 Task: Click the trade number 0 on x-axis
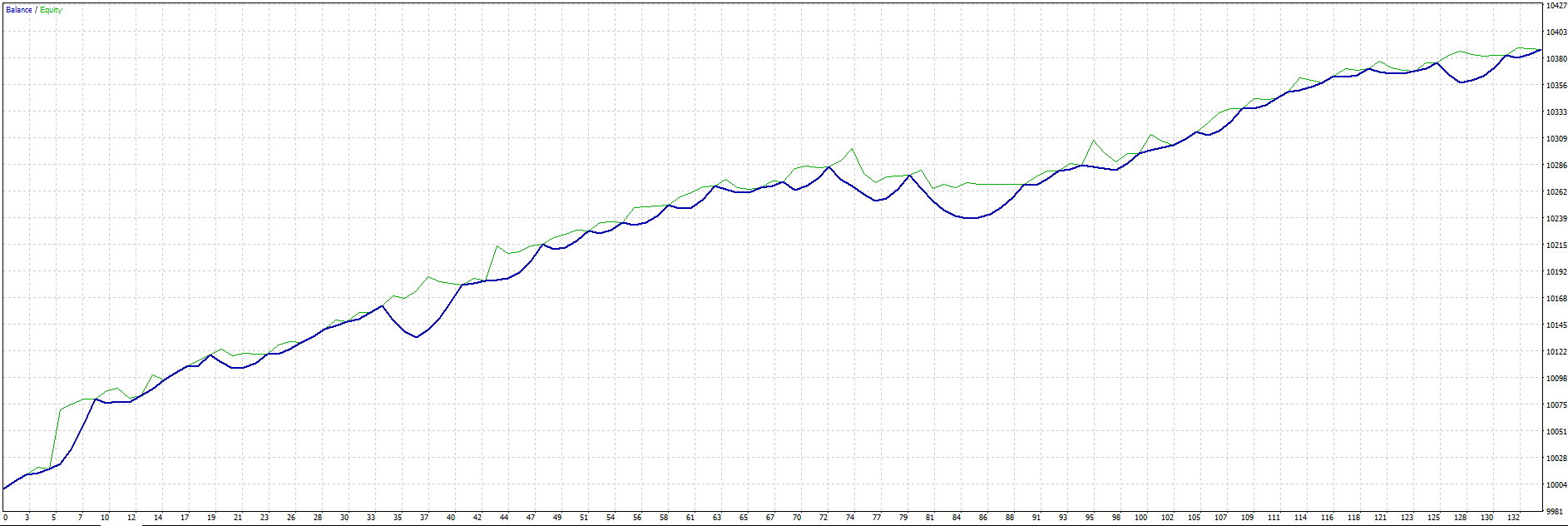click(5, 518)
